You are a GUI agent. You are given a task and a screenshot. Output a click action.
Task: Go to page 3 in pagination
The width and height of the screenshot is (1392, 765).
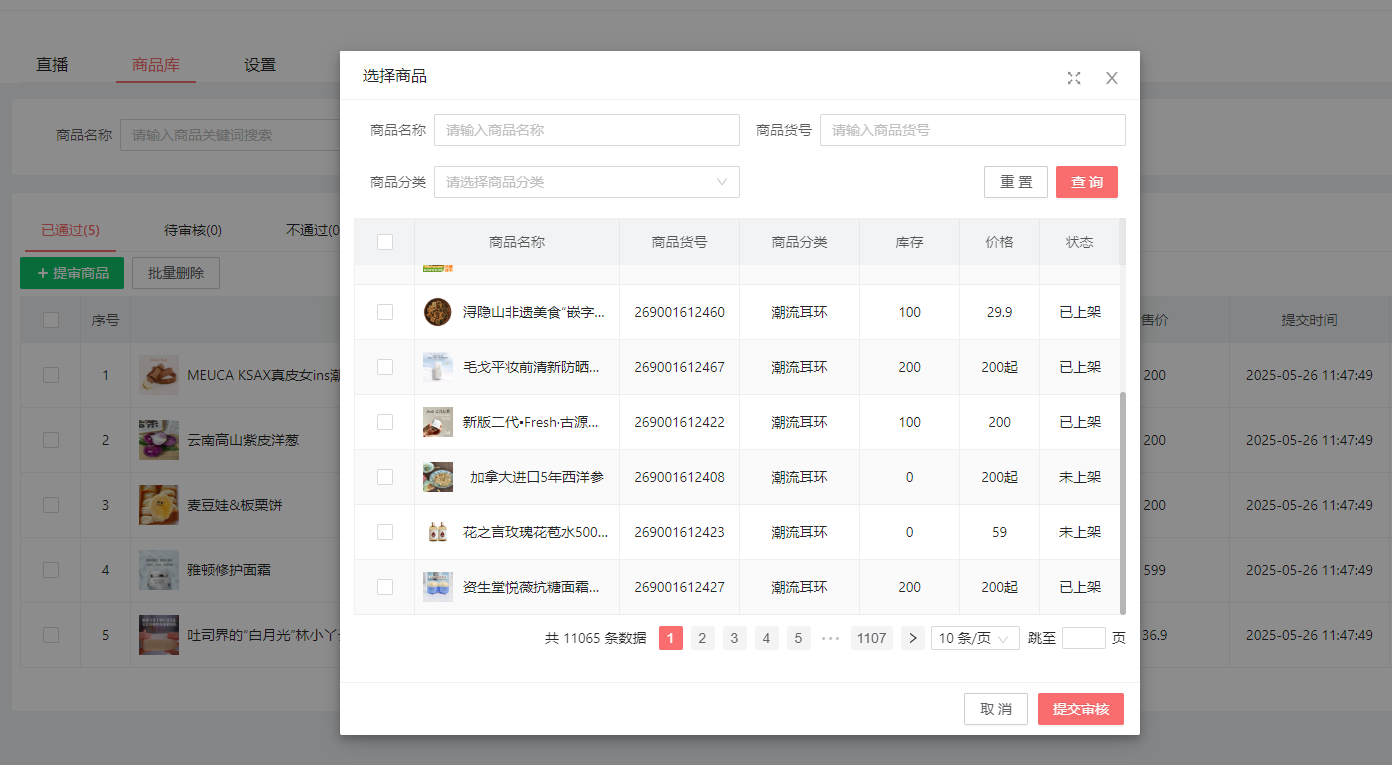735,638
